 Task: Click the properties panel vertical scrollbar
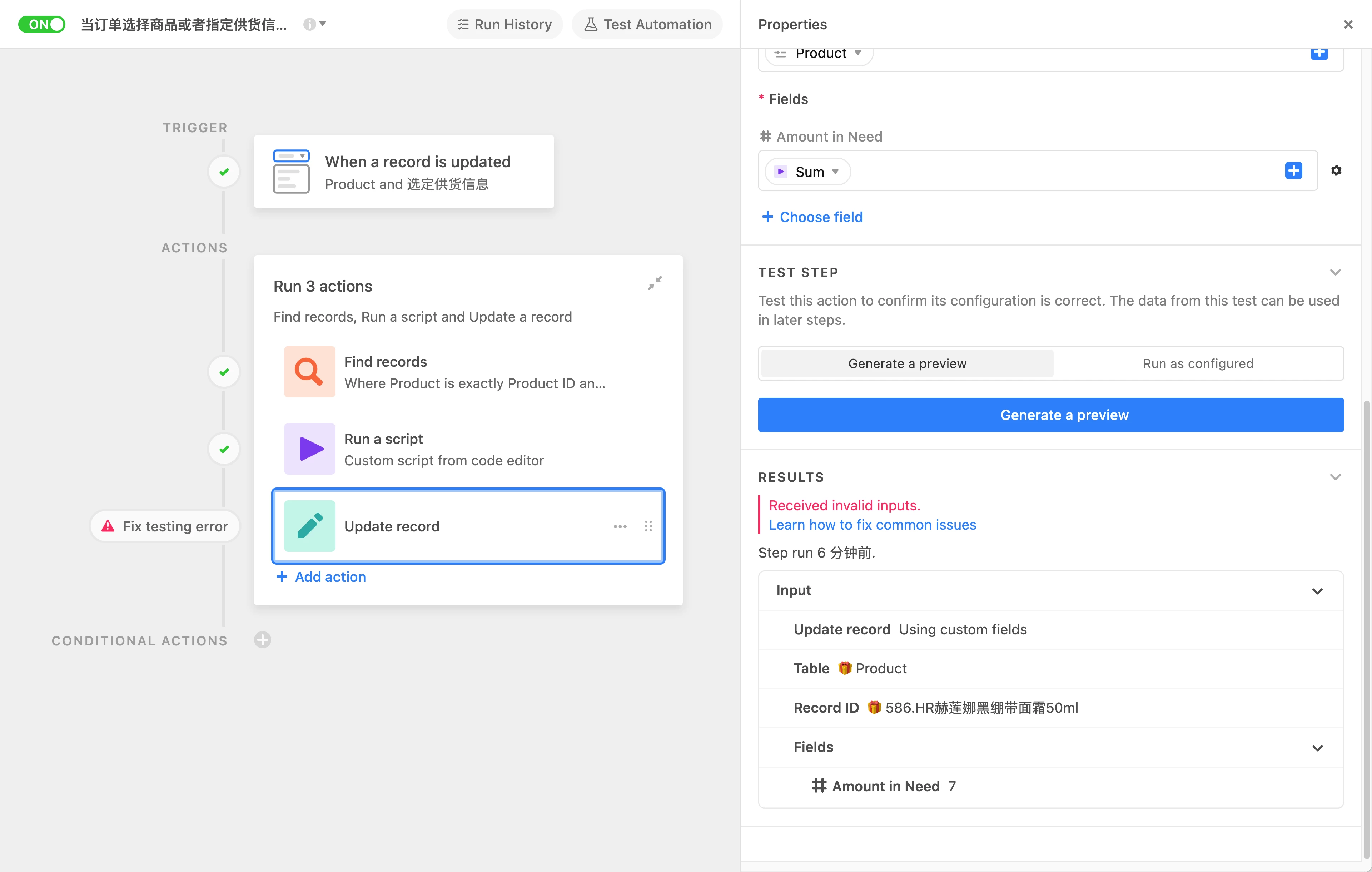(x=1366, y=627)
